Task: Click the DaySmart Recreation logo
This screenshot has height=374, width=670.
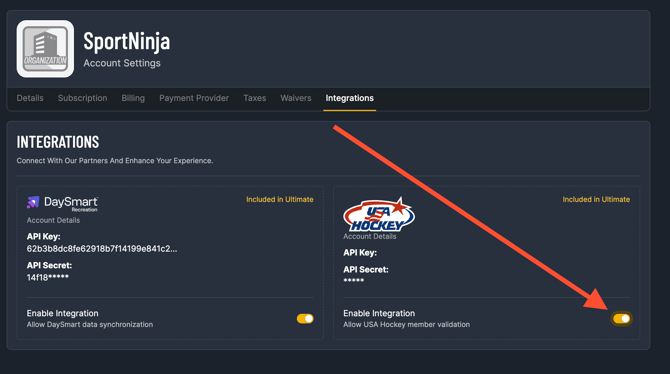Action: click(x=62, y=203)
